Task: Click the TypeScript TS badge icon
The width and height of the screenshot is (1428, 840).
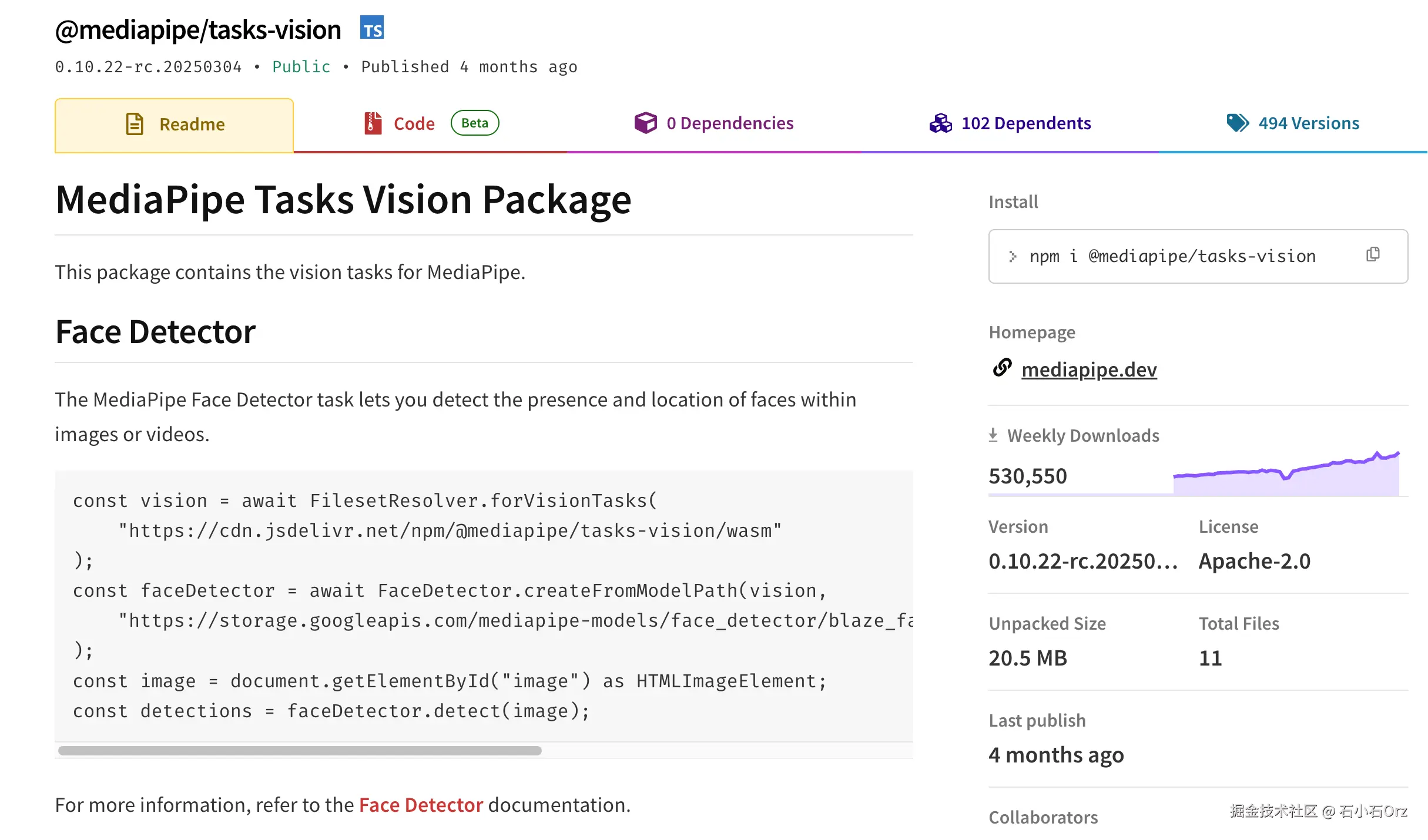Action: 372,28
